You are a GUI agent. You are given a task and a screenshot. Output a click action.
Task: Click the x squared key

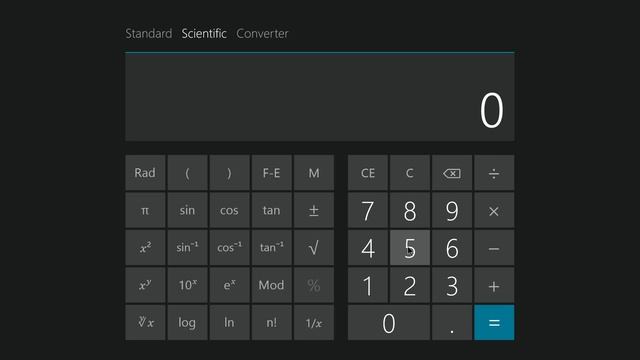point(145,248)
